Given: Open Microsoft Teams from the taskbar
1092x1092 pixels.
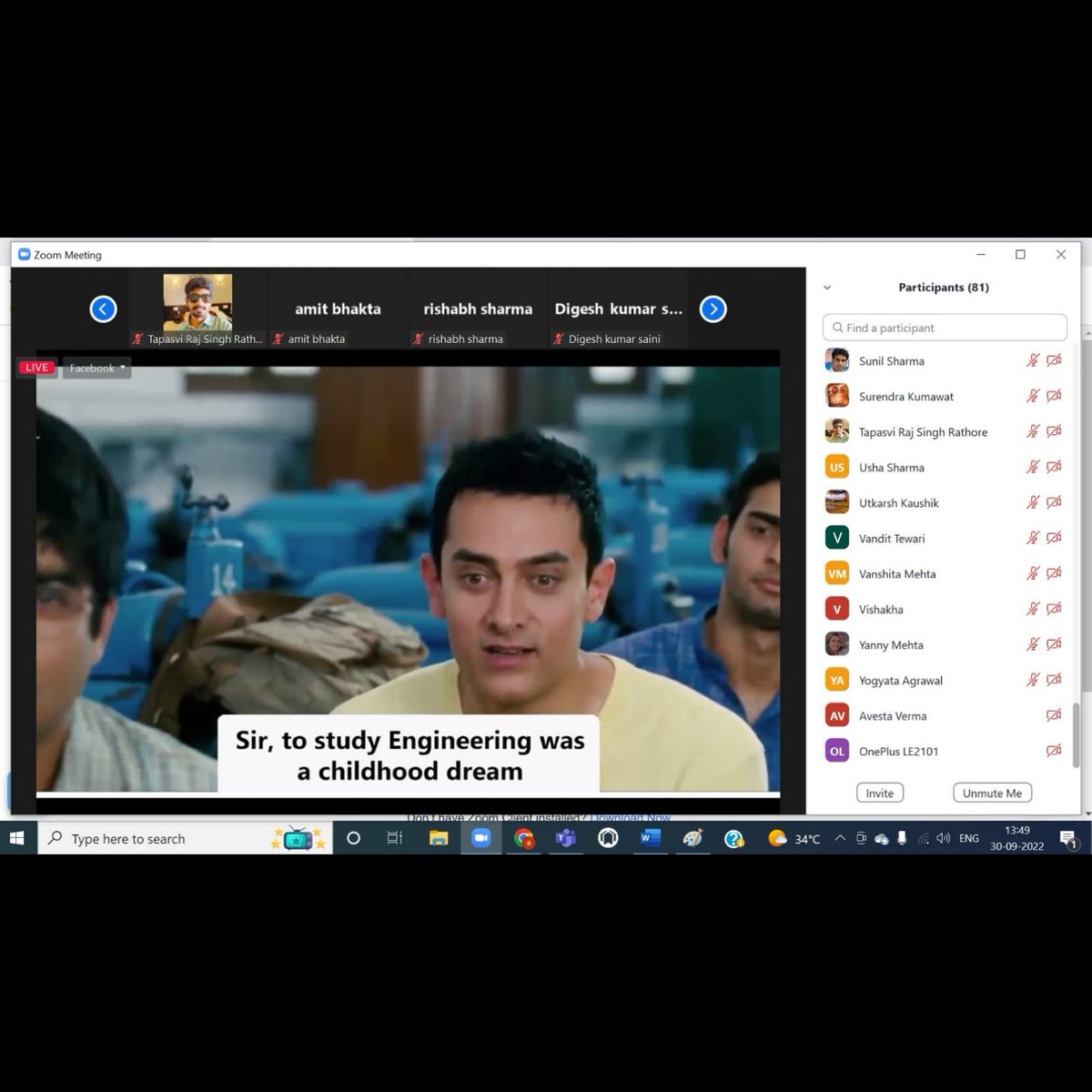Looking at the screenshot, I should coord(566,838).
